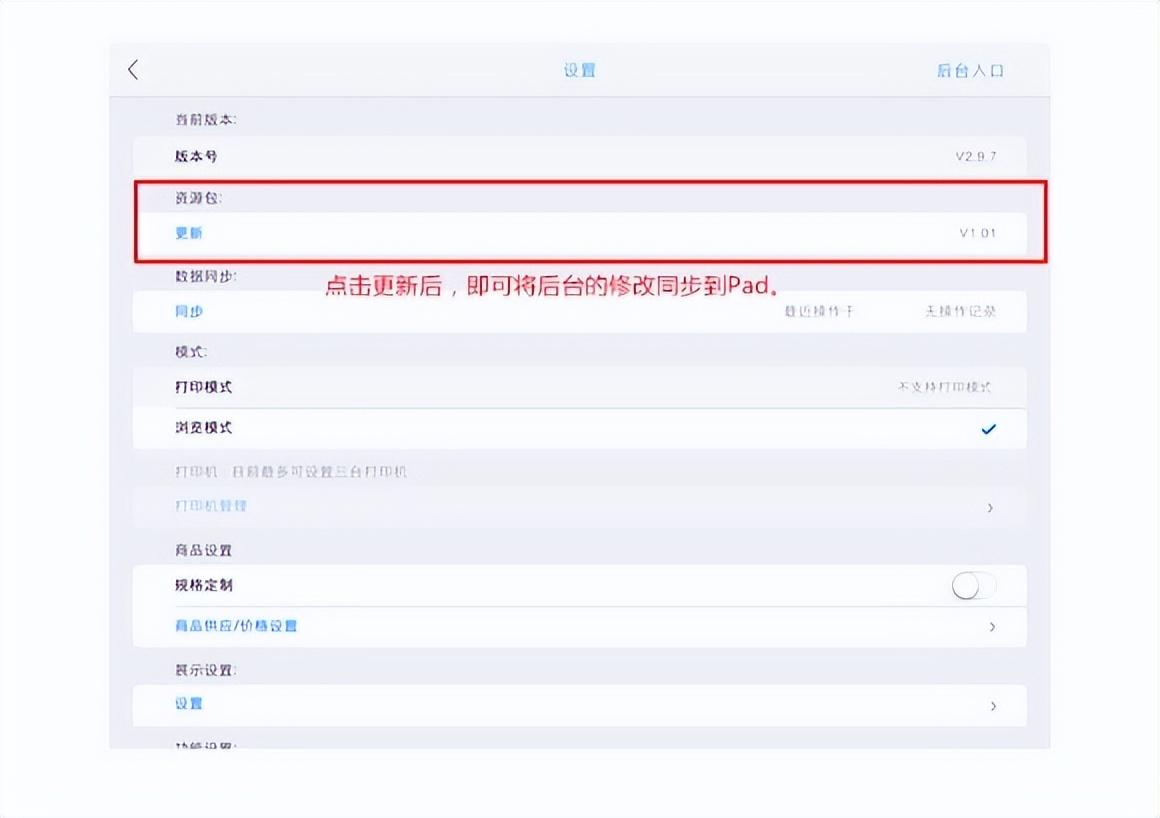
Task: Tap the back arrow to exit settings
Action: (x=133, y=69)
